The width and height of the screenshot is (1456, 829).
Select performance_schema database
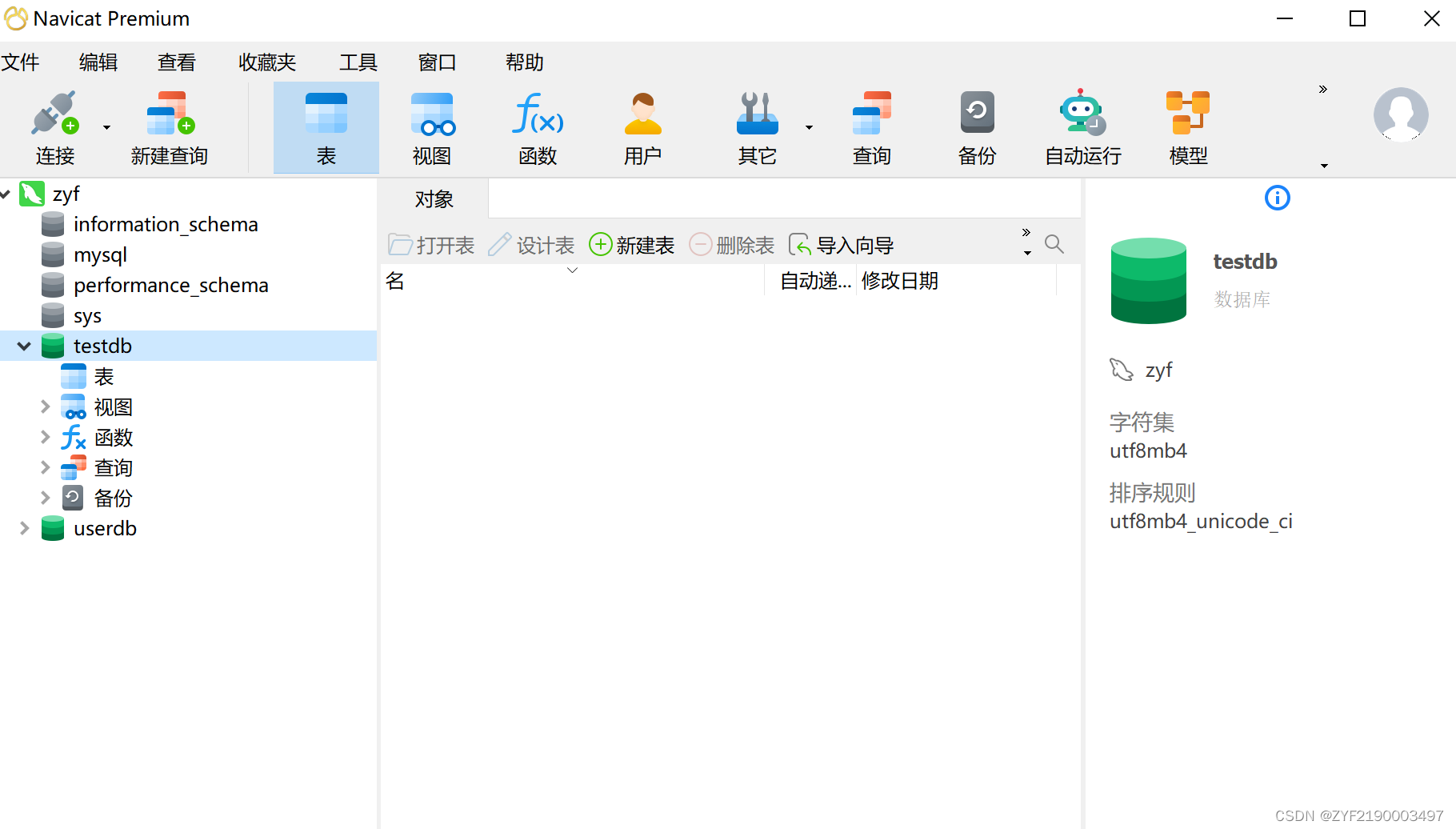171,286
